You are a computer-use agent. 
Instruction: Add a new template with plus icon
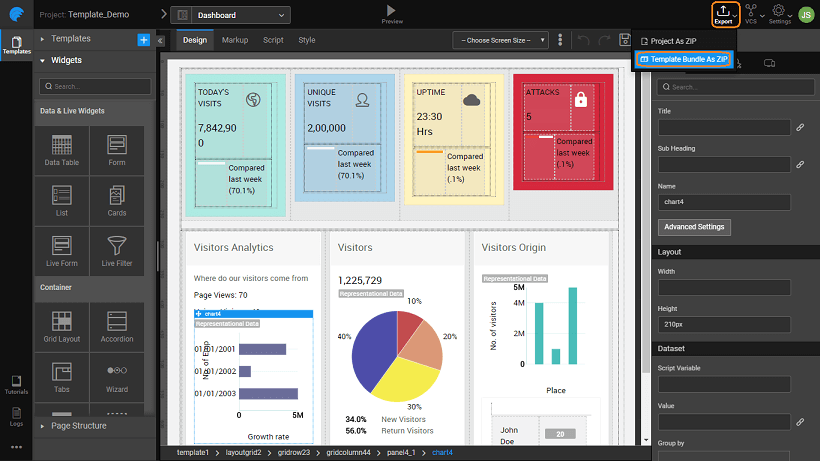[x=143, y=39]
